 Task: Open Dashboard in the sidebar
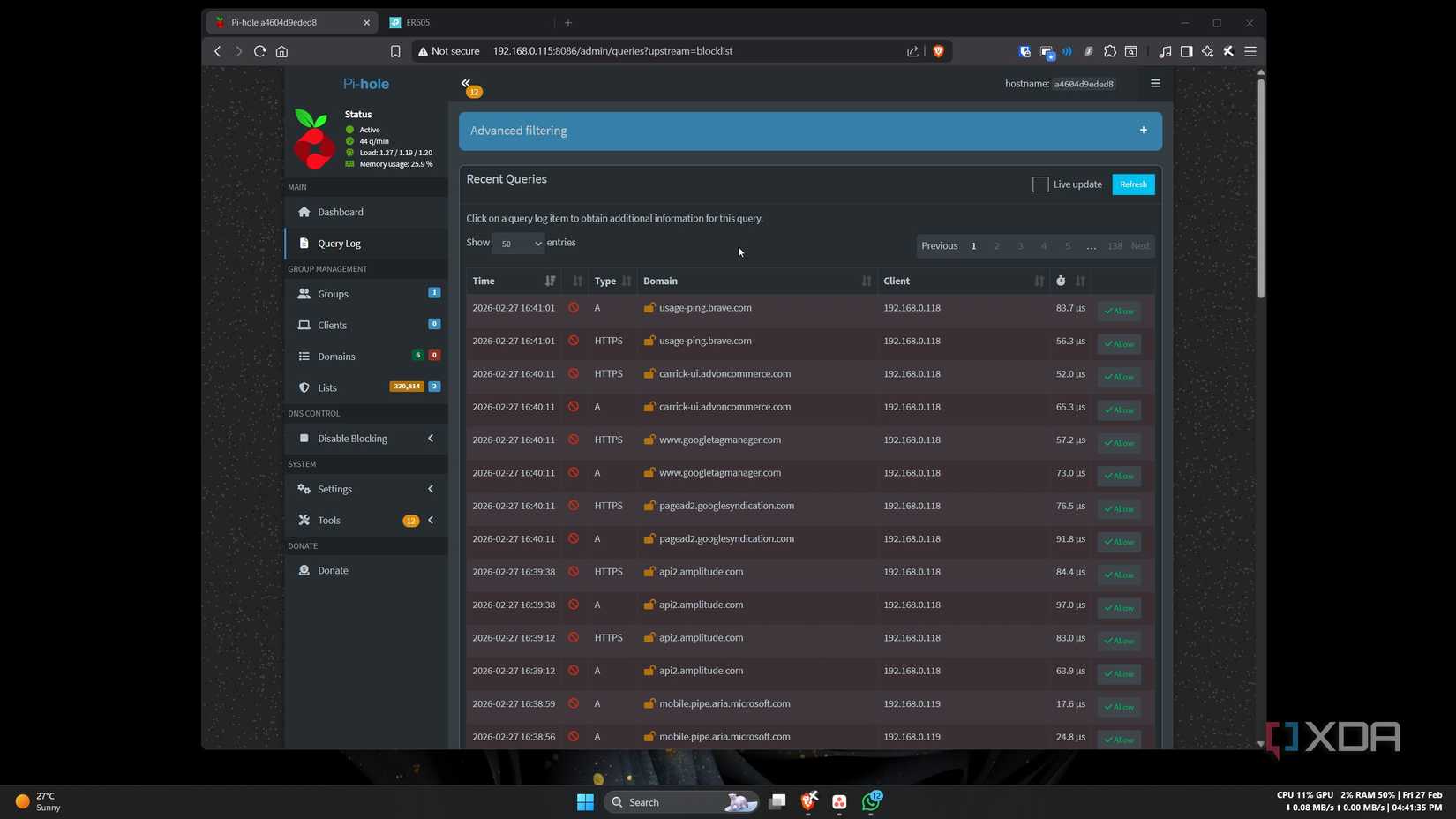[341, 212]
